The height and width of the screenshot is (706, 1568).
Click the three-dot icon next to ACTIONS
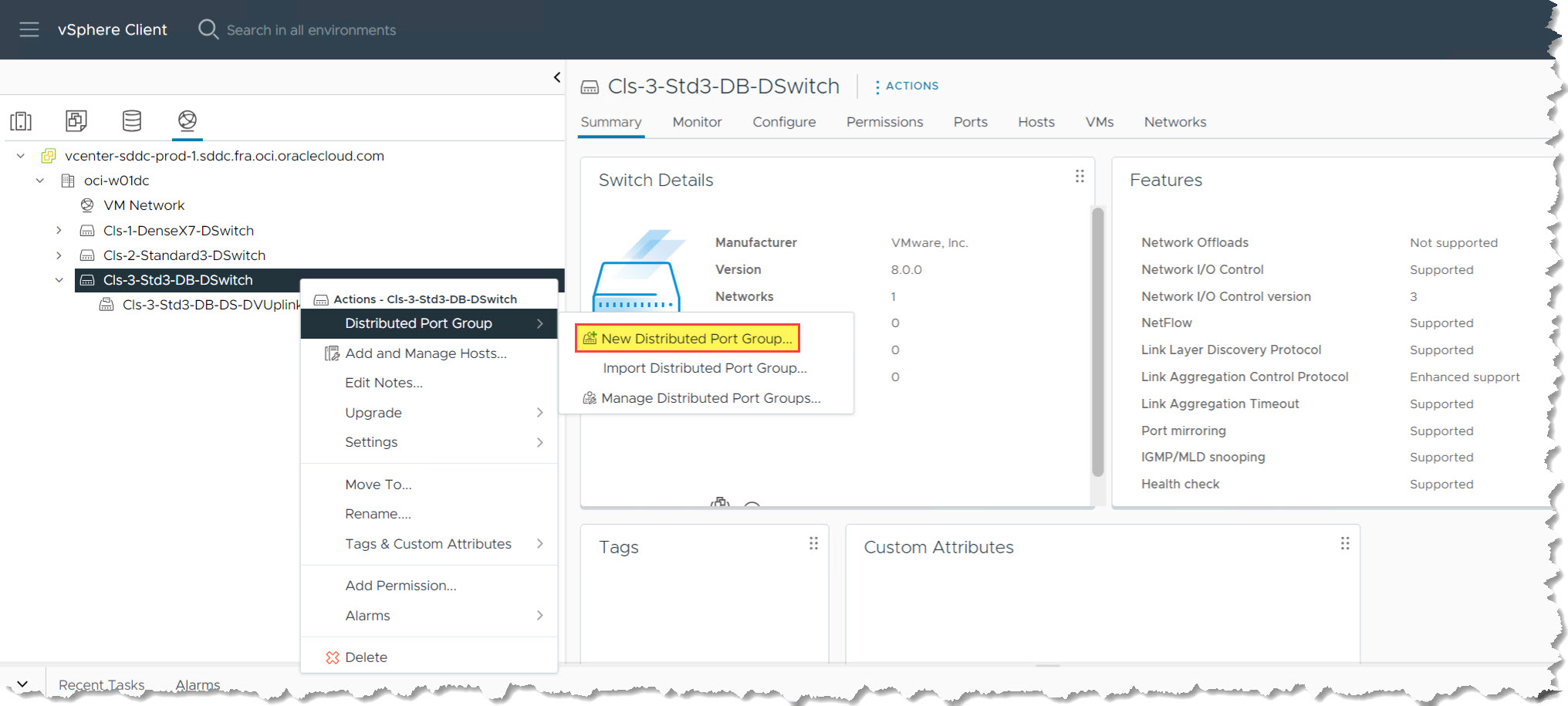pos(877,87)
